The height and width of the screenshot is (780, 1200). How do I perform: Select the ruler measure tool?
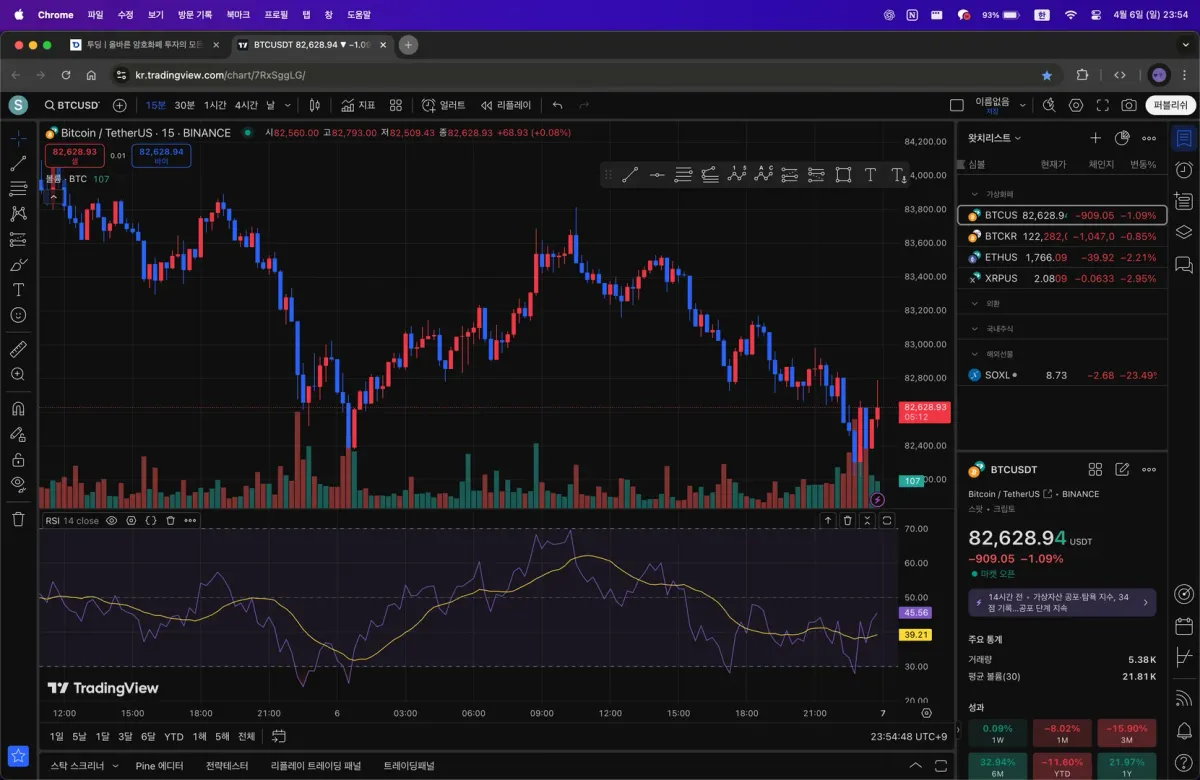(x=18, y=349)
